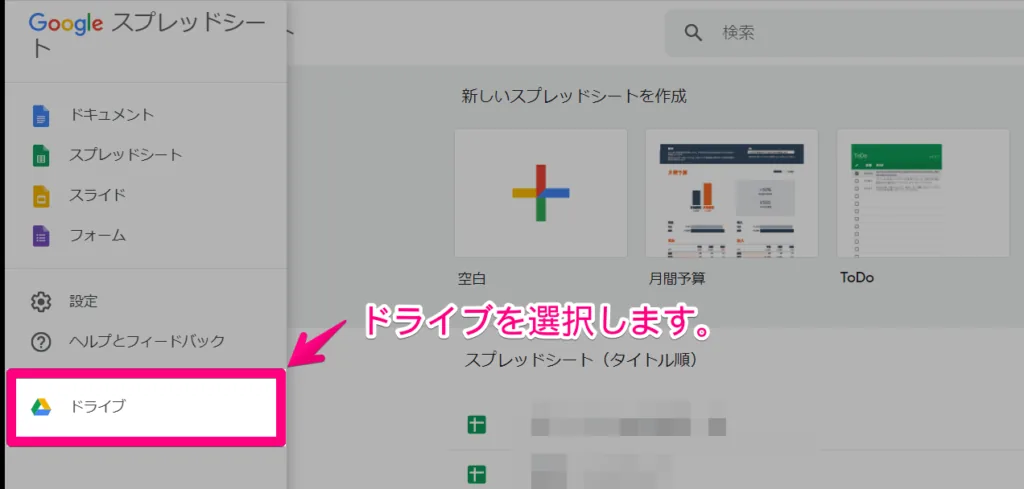Click the first spreadsheet file's green icon

coord(477,425)
